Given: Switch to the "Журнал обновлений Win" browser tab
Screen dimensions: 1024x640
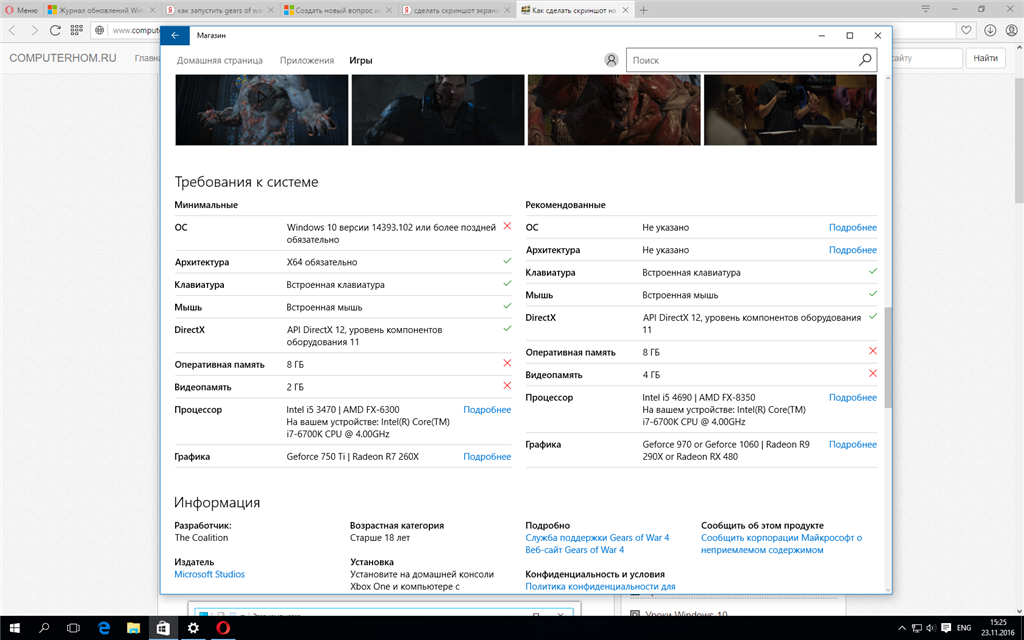Looking at the screenshot, I should click(x=102, y=10).
